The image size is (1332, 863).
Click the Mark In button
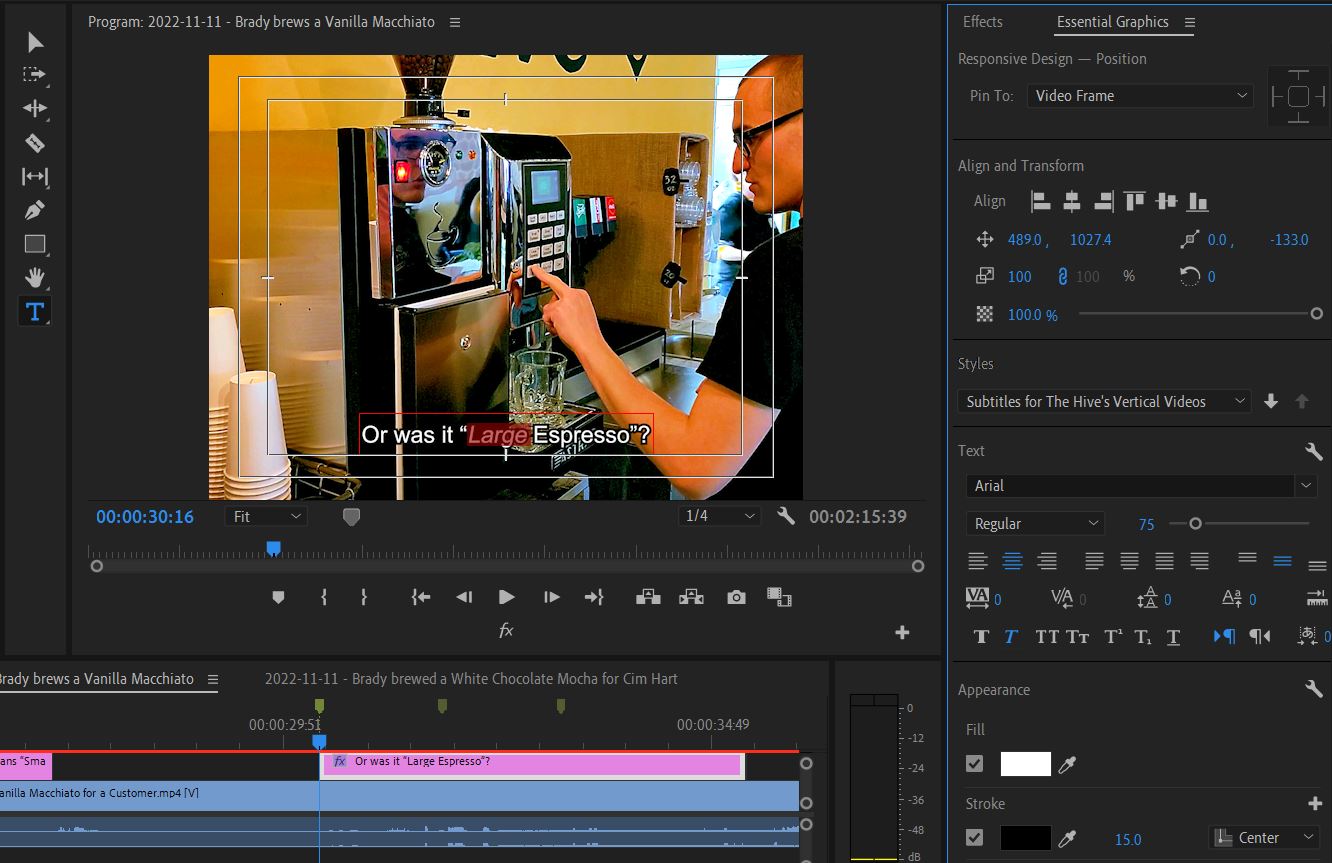click(324, 597)
